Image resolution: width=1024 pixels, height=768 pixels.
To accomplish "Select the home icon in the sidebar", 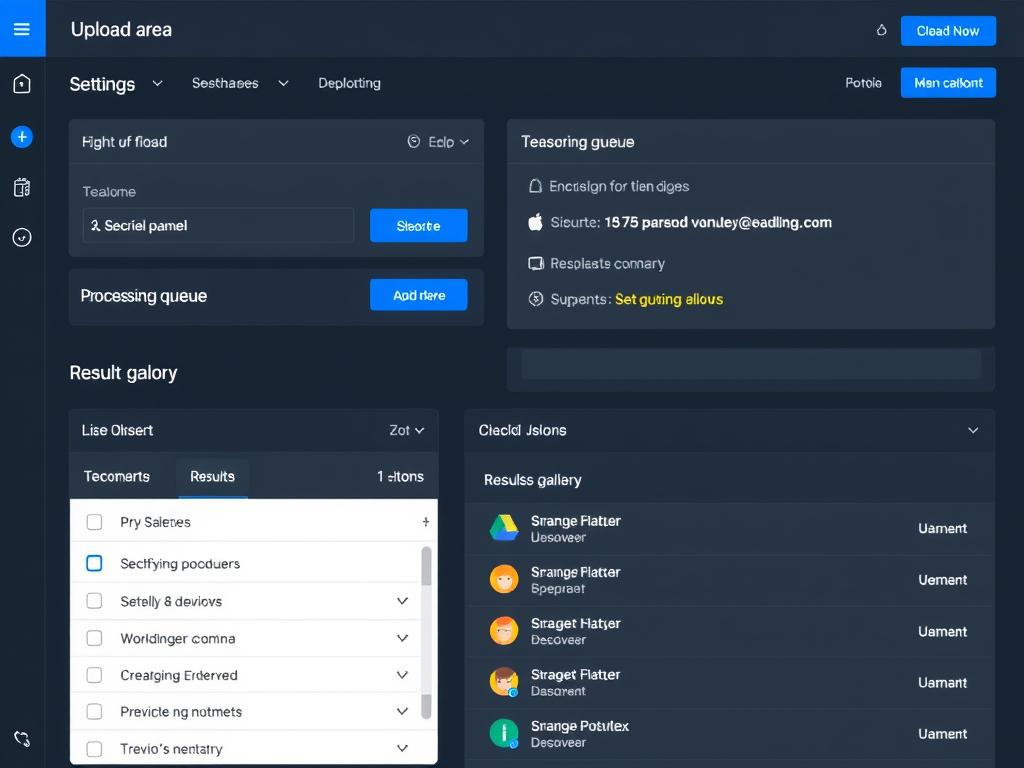I will point(22,84).
